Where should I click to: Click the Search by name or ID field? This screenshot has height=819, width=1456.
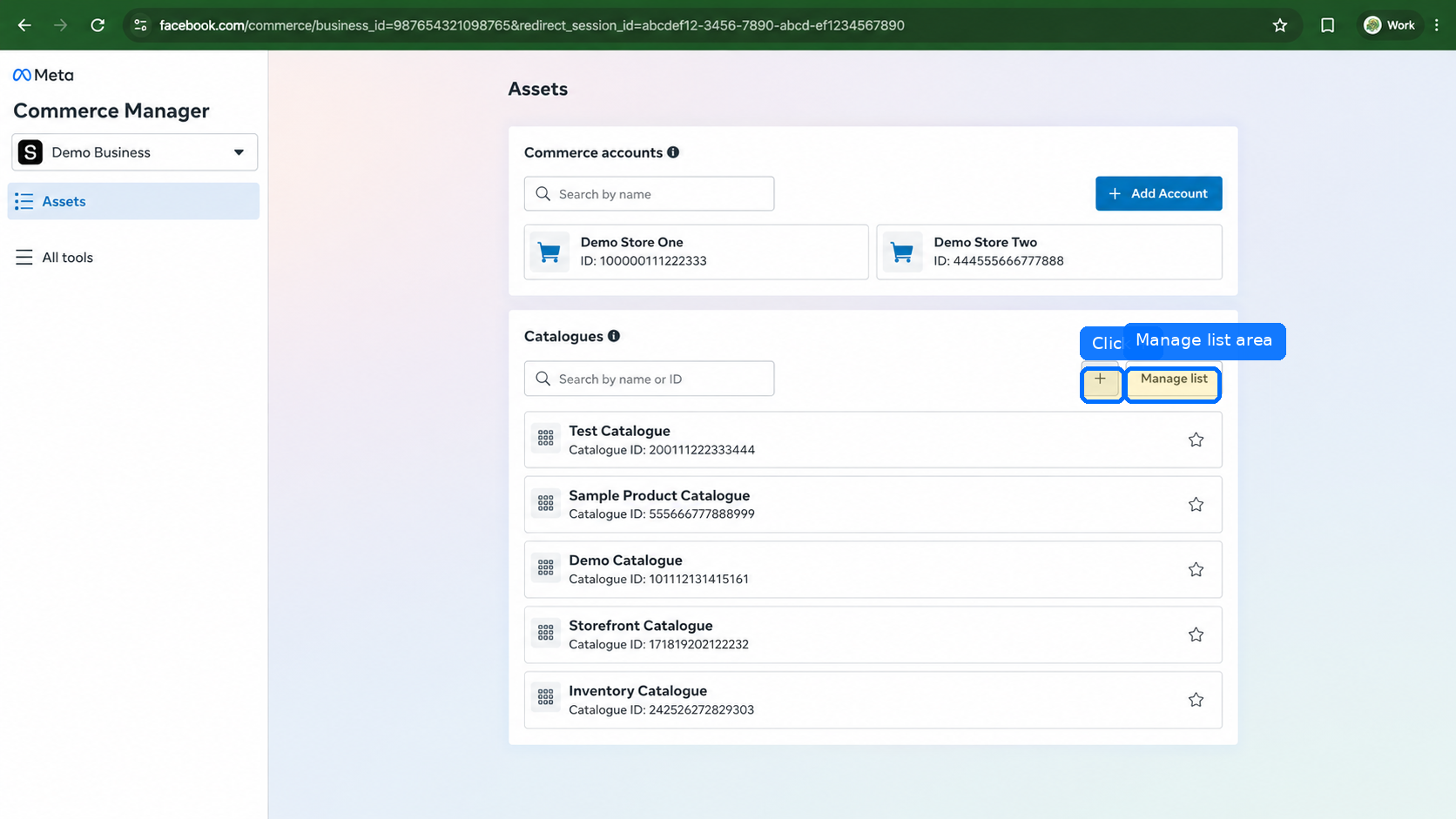coord(649,379)
